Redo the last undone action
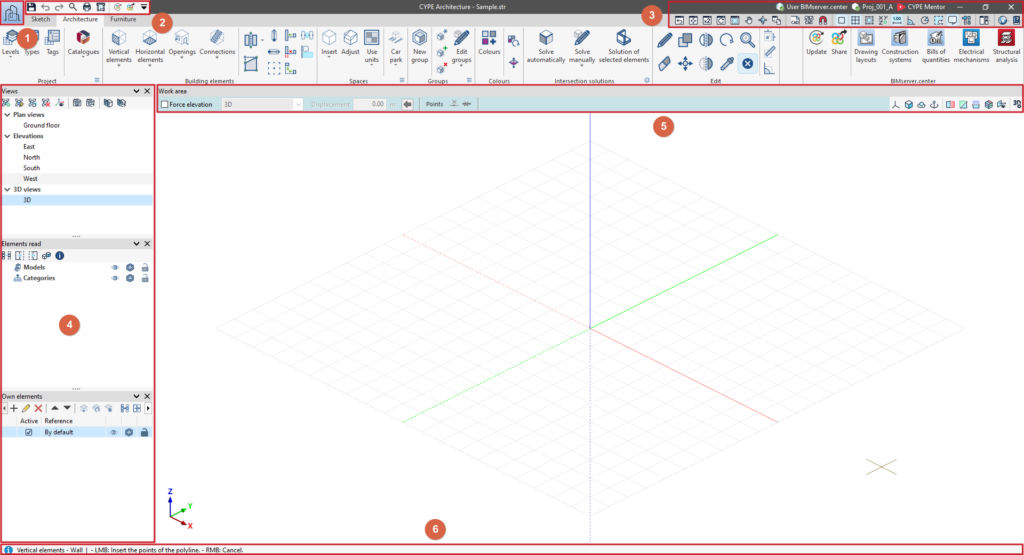The height and width of the screenshot is (555, 1024). tap(59, 7)
